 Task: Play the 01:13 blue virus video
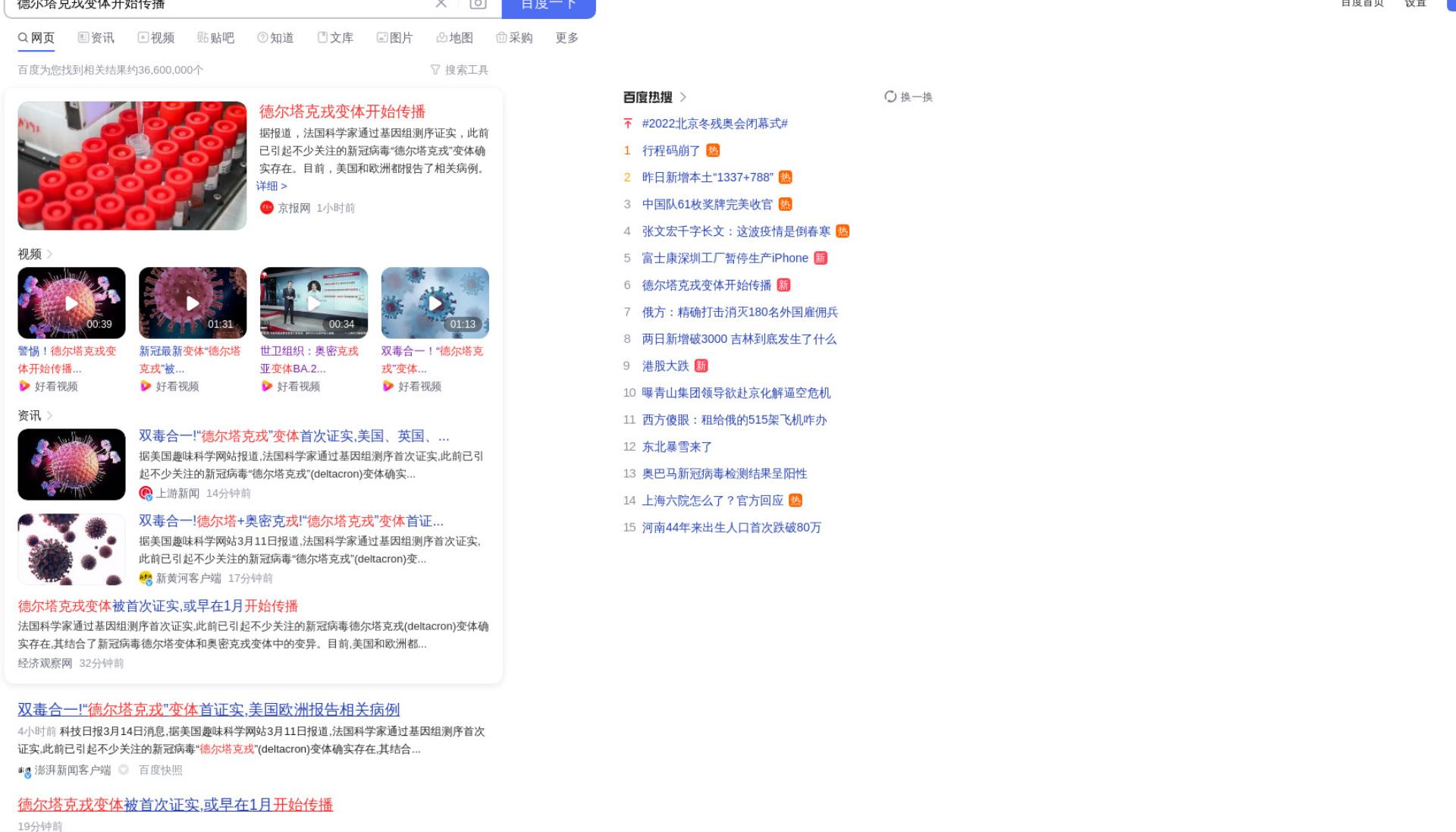coord(435,303)
